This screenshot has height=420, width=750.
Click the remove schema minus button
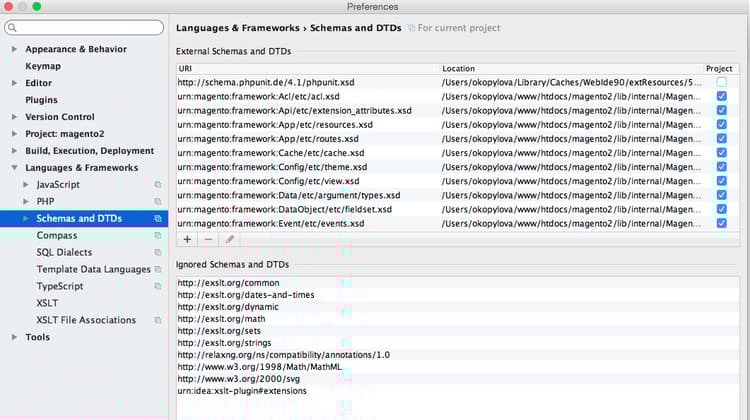pos(208,239)
